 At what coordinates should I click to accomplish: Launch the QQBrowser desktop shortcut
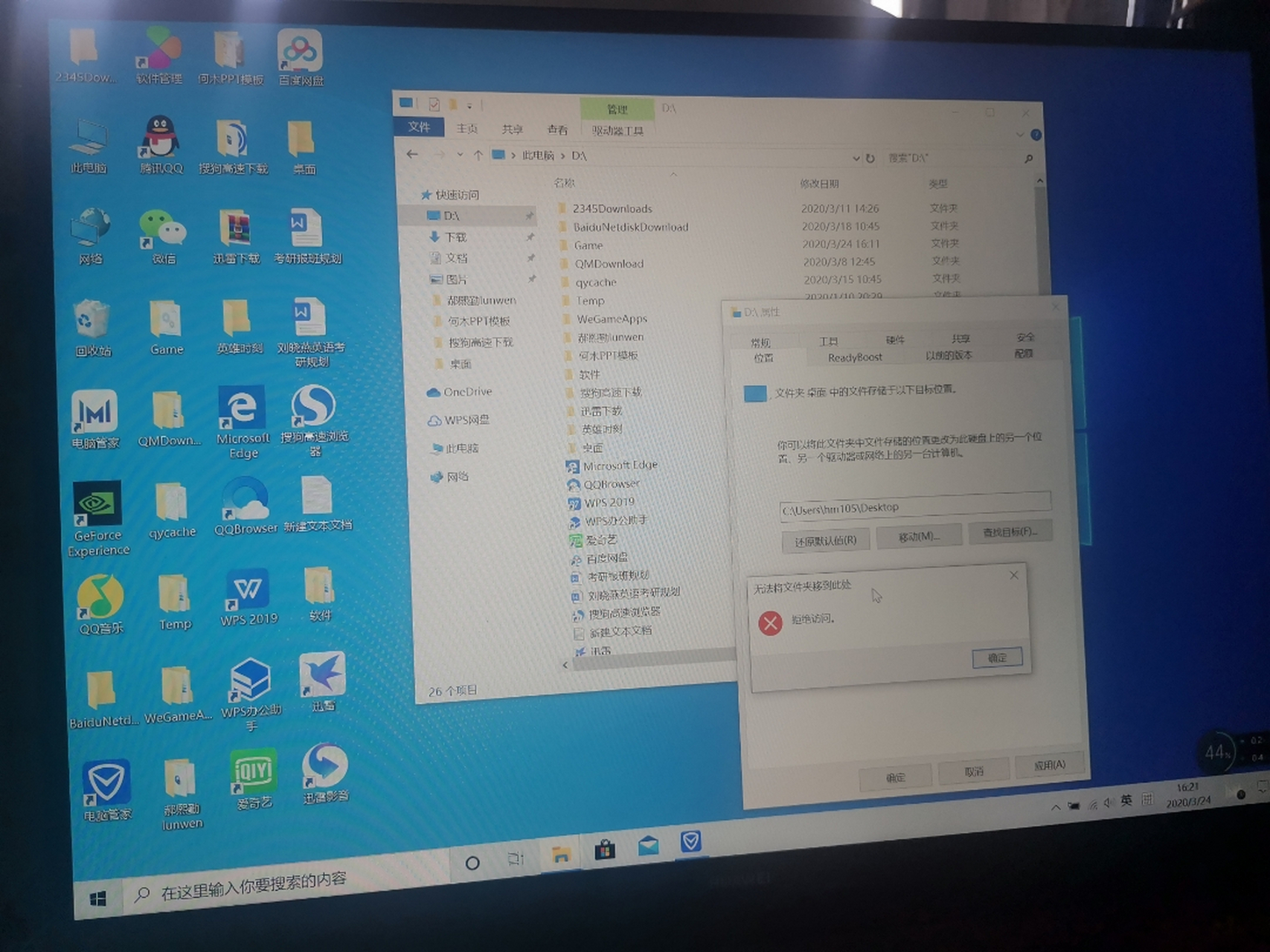tap(245, 506)
